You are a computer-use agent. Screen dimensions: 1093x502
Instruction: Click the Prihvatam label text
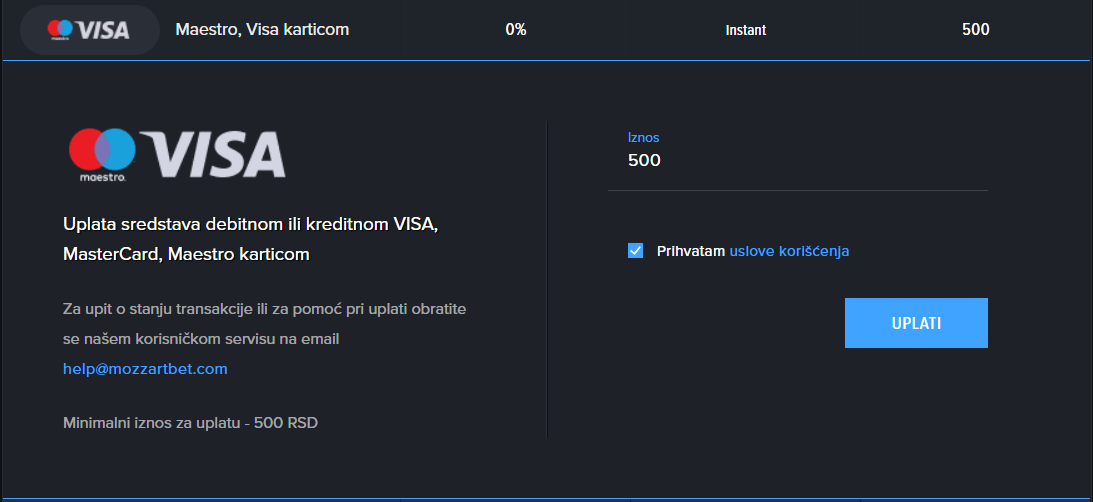[x=691, y=251]
